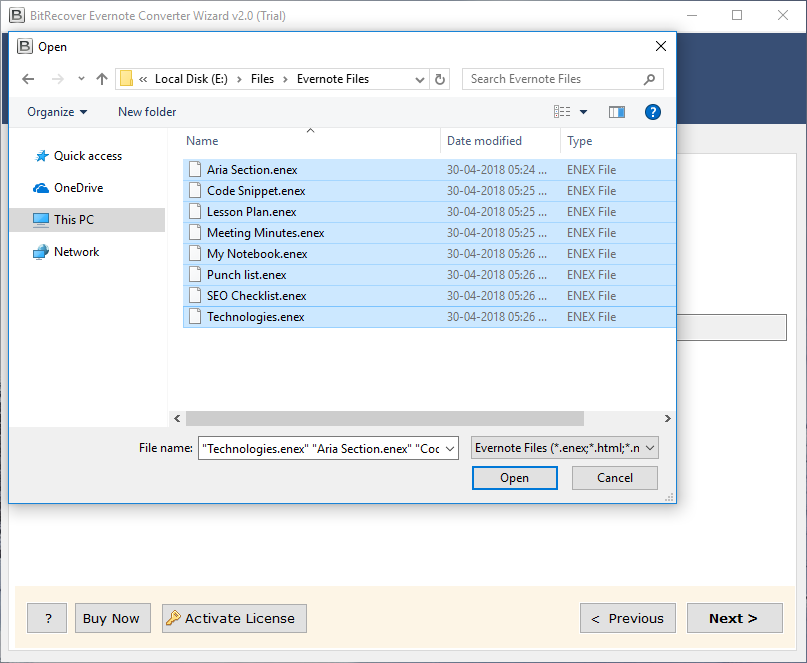Open the recent locations dropdown arrow
Screen dimensions: 807x663
click(x=81, y=79)
